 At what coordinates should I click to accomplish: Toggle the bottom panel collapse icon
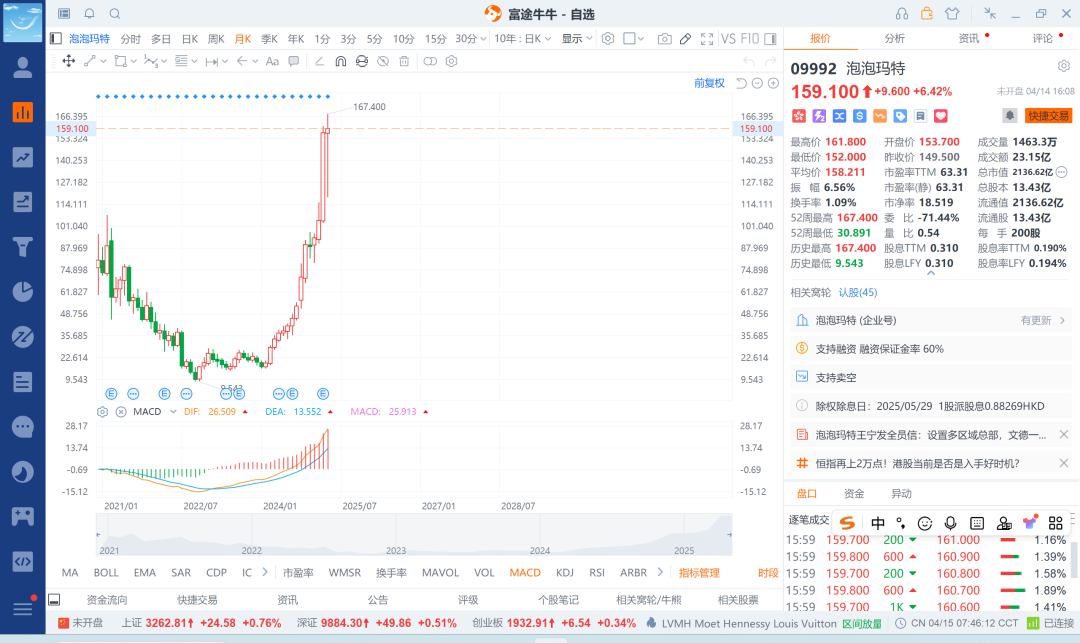54,600
